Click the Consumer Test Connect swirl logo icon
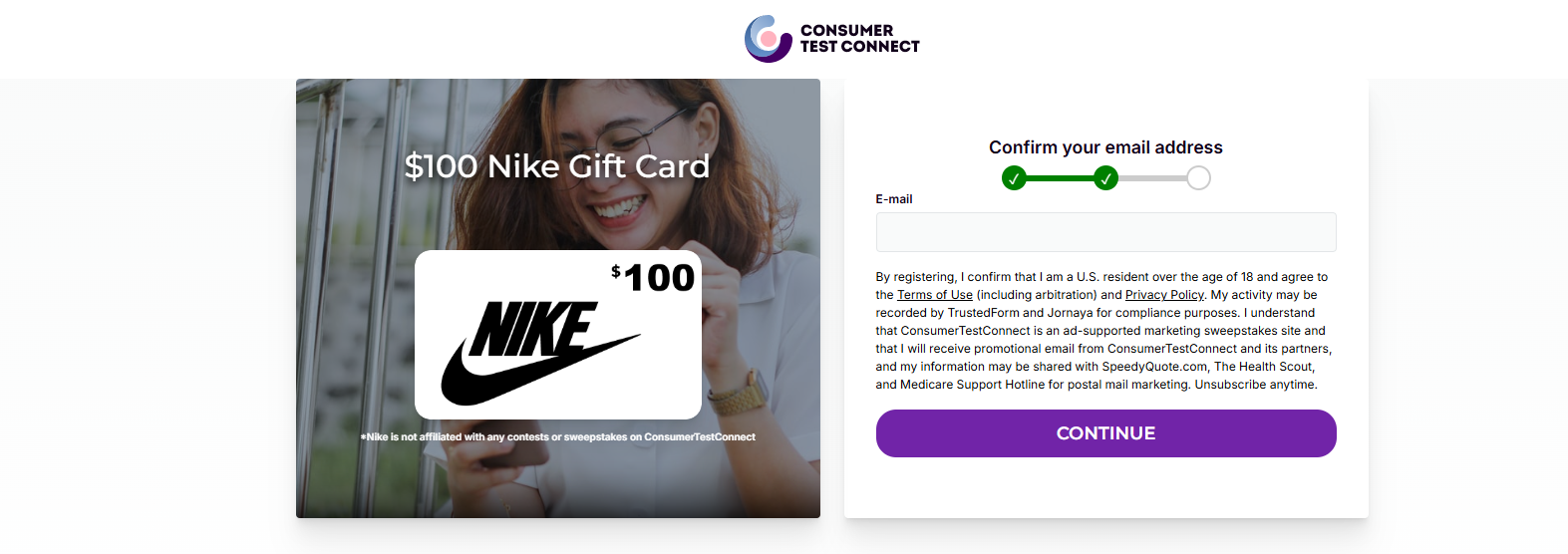 (768, 39)
